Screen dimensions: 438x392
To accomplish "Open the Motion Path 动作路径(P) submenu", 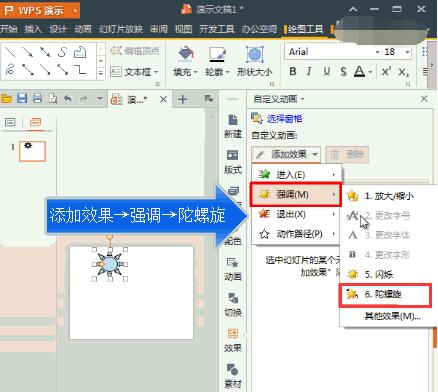I will point(297,234).
